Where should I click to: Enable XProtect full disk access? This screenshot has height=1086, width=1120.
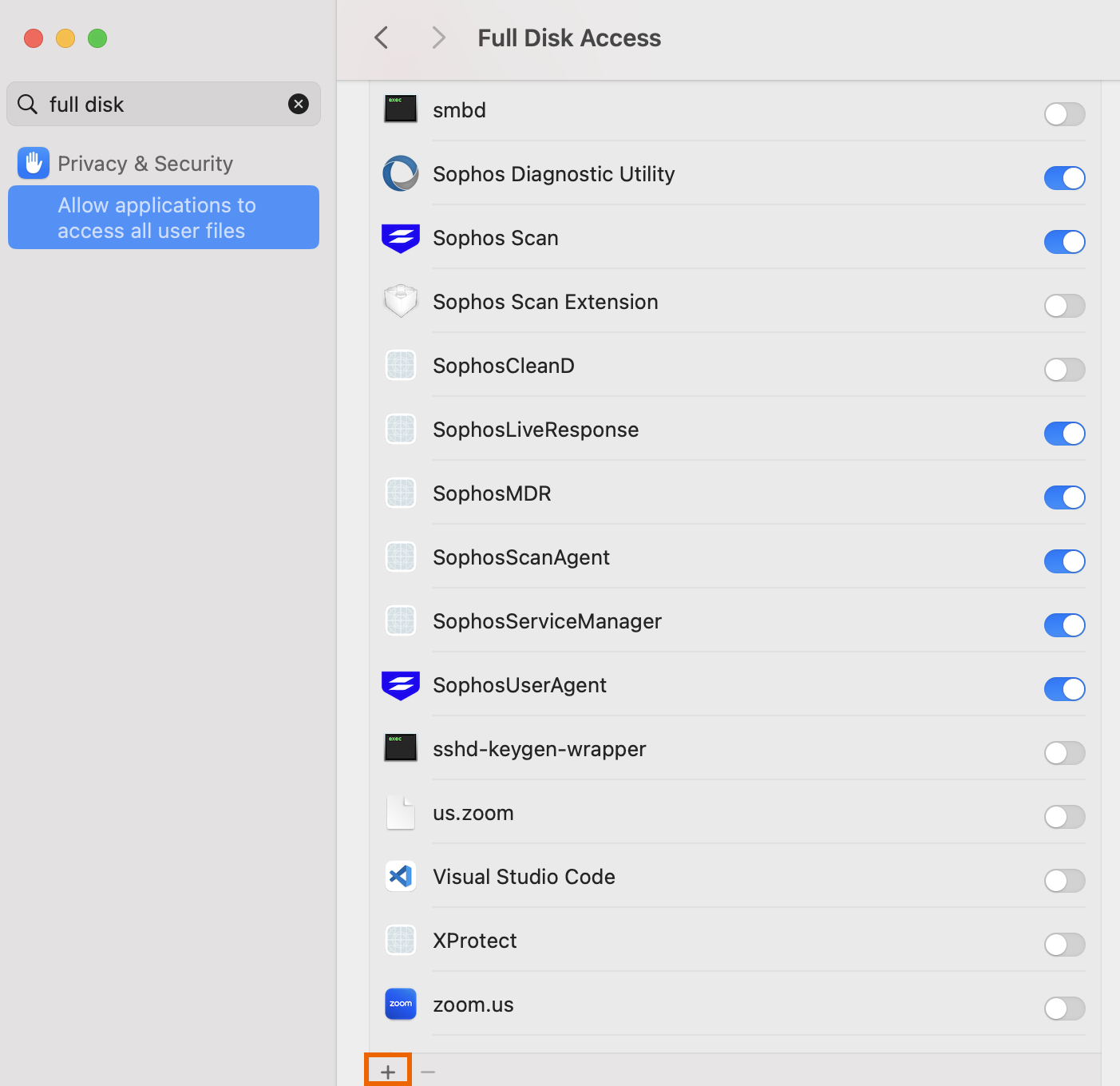1064,945
